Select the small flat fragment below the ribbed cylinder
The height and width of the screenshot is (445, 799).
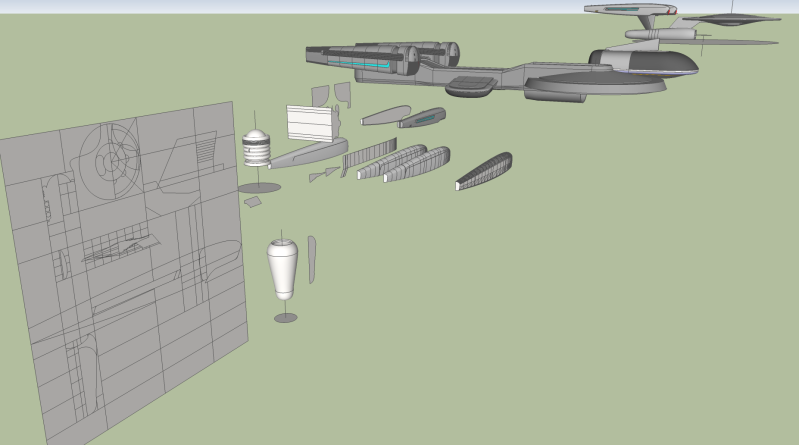(253, 202)
